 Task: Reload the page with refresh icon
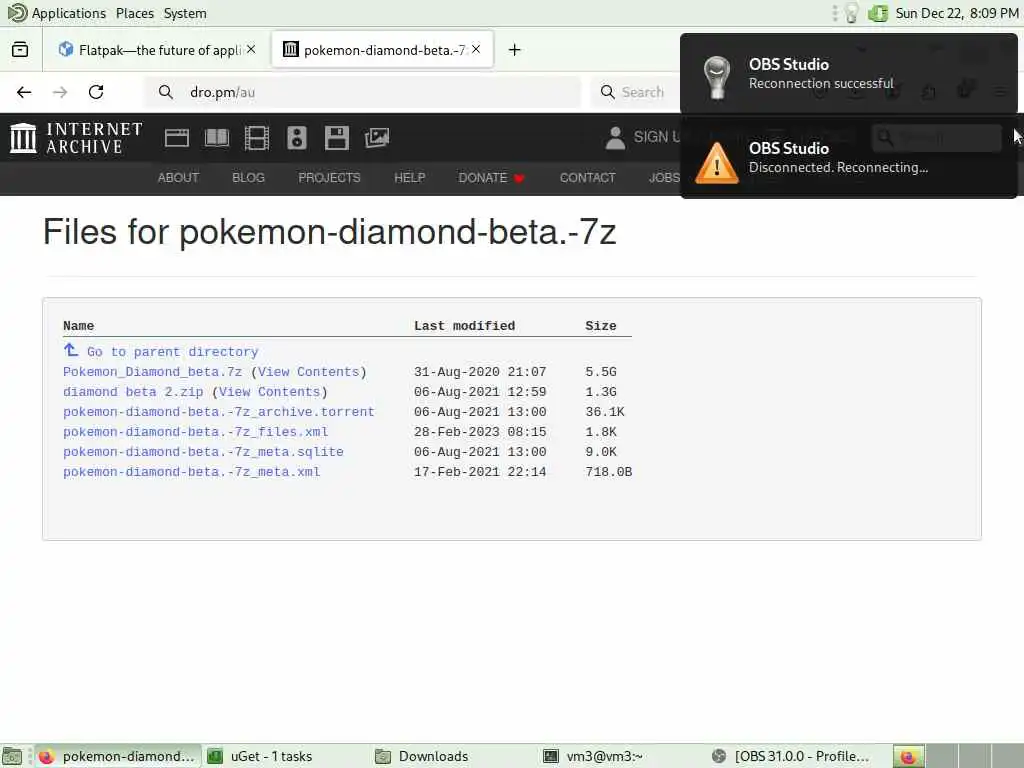96,92
